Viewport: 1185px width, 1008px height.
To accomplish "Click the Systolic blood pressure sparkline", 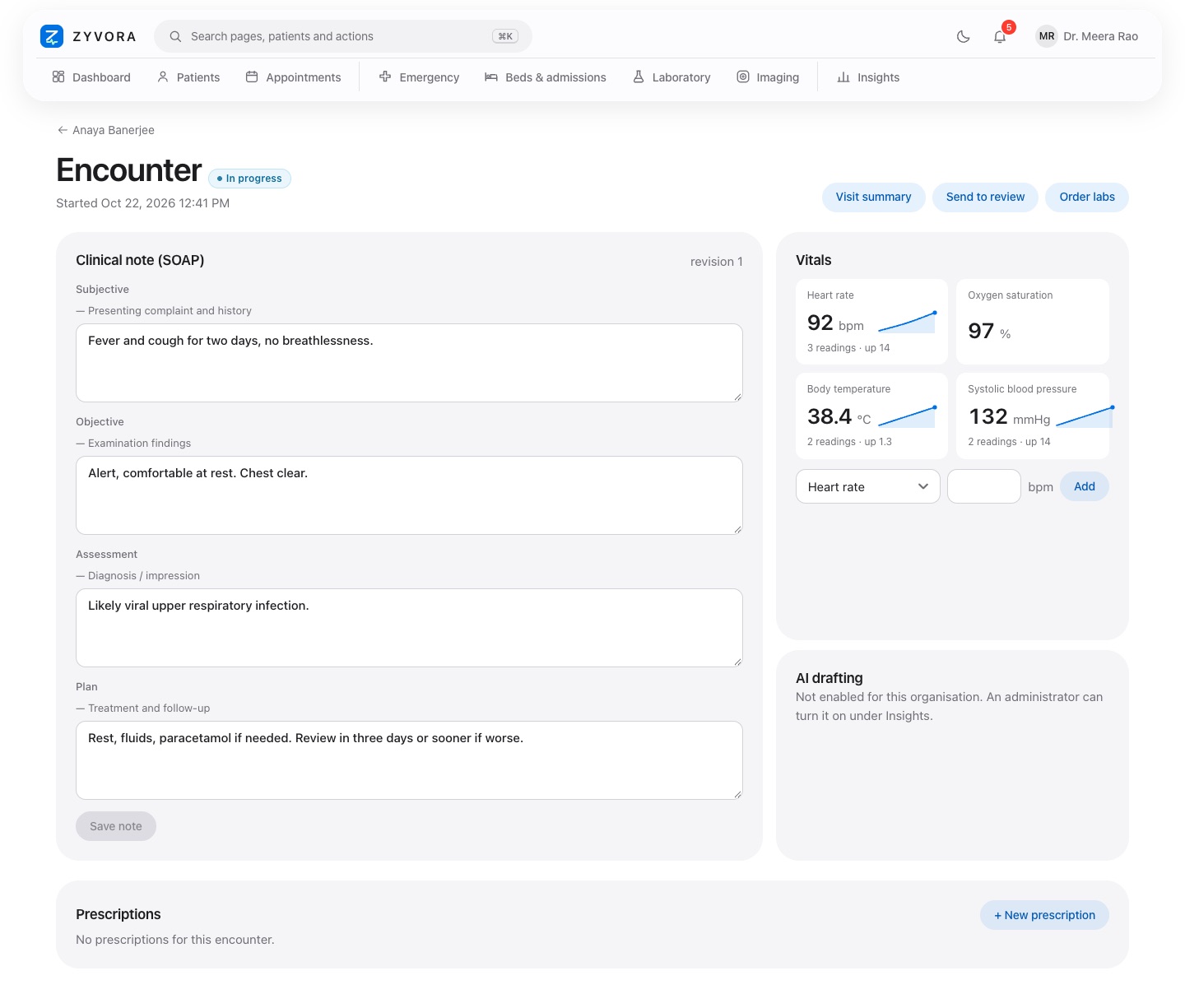I will (1085, 416).
